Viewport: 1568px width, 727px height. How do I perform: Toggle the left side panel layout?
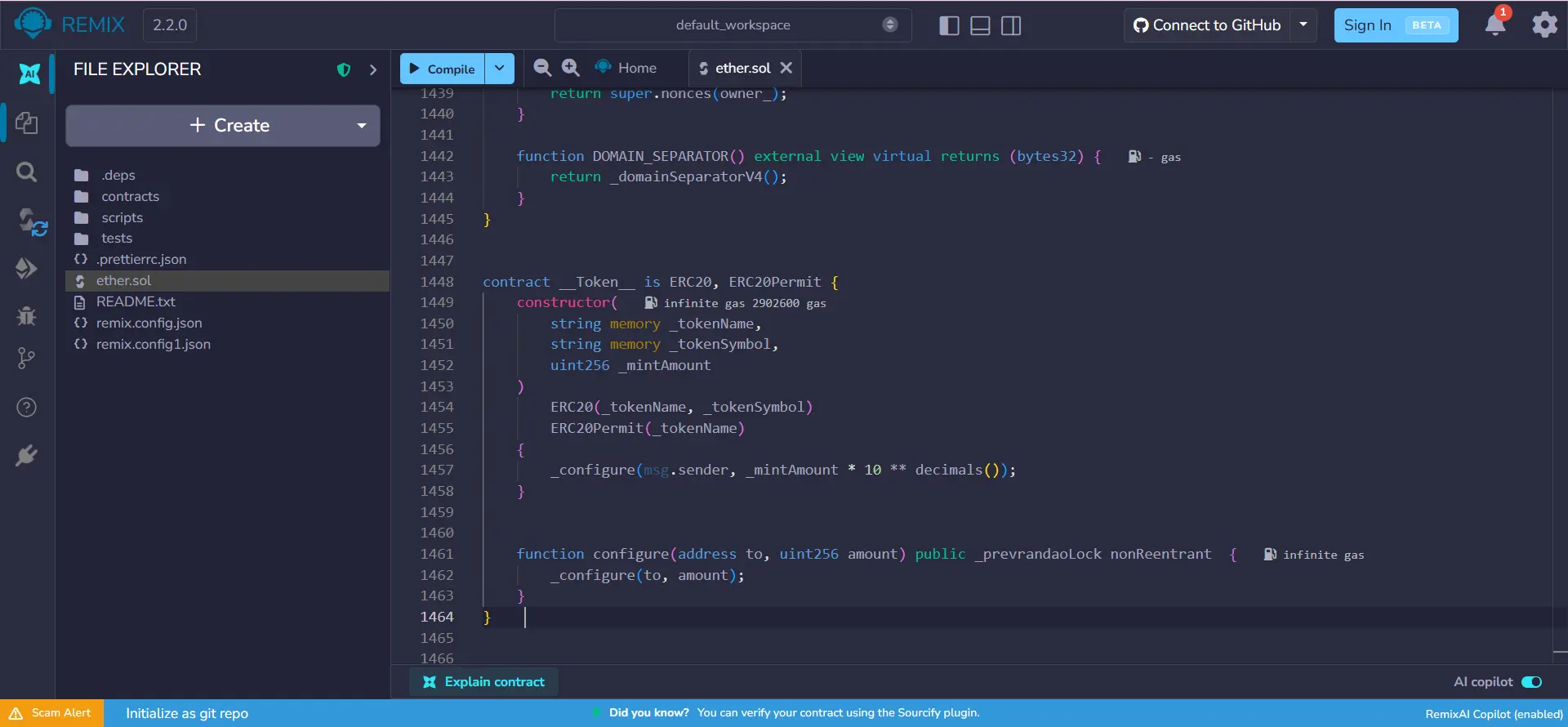pyautogui.click(x=949, y=25)
